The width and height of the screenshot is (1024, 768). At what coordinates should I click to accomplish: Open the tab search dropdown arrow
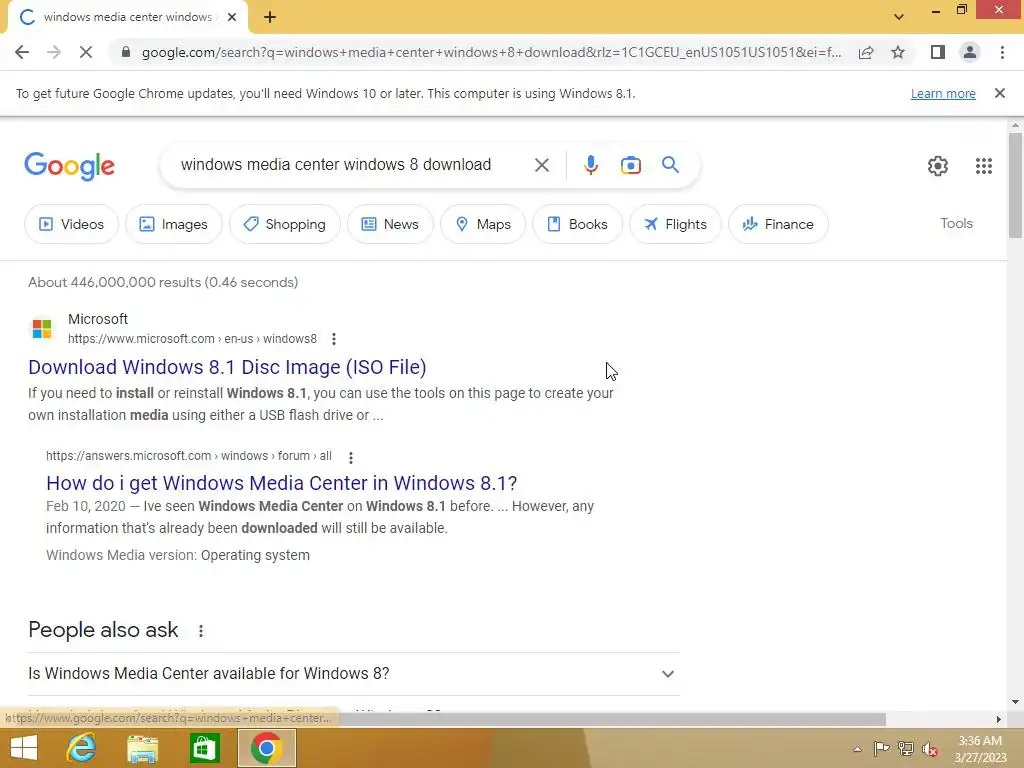coord(899,17)
